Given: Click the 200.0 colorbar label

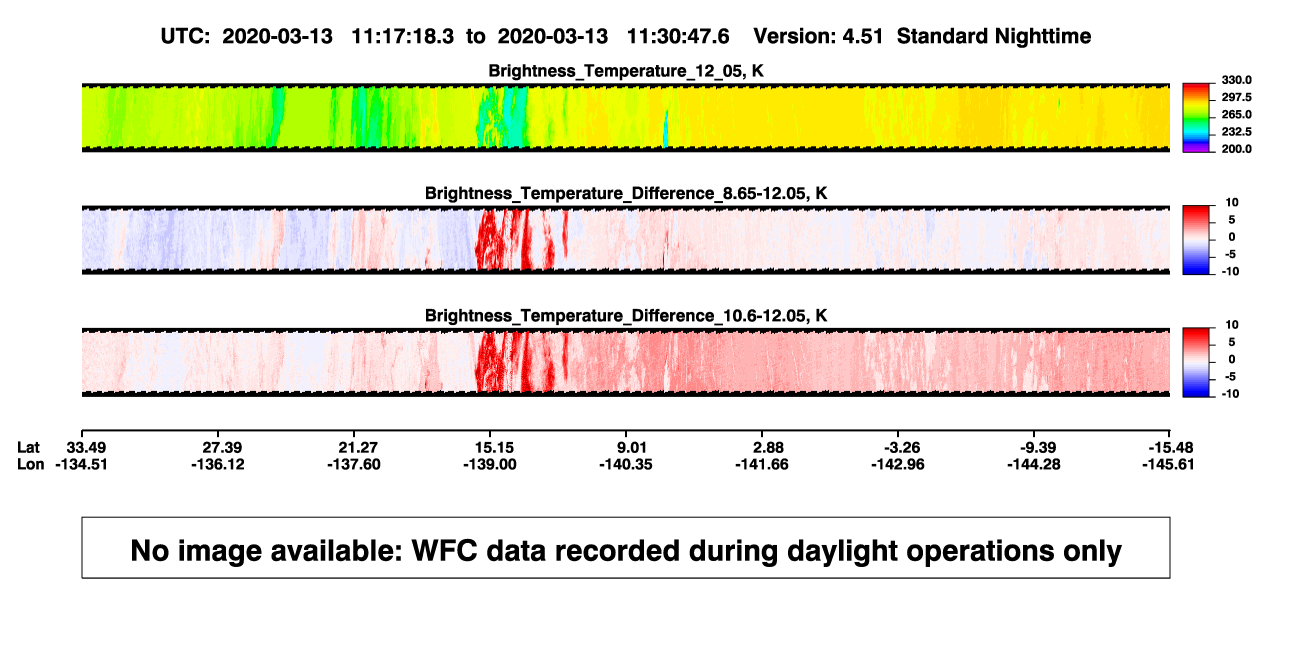Looking at the screenshot, I should 1235,149.
